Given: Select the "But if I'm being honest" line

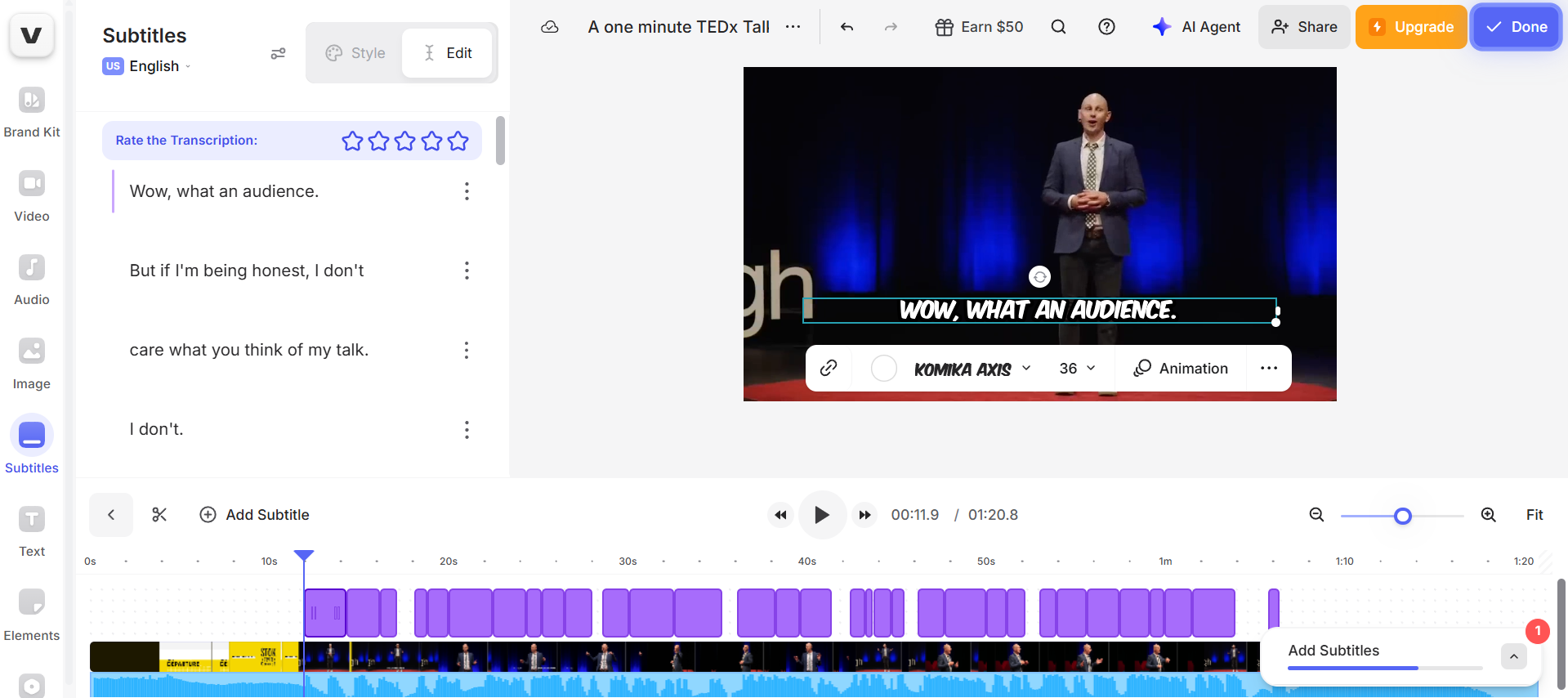Looking at the screenshot, I should click(247, 271).
